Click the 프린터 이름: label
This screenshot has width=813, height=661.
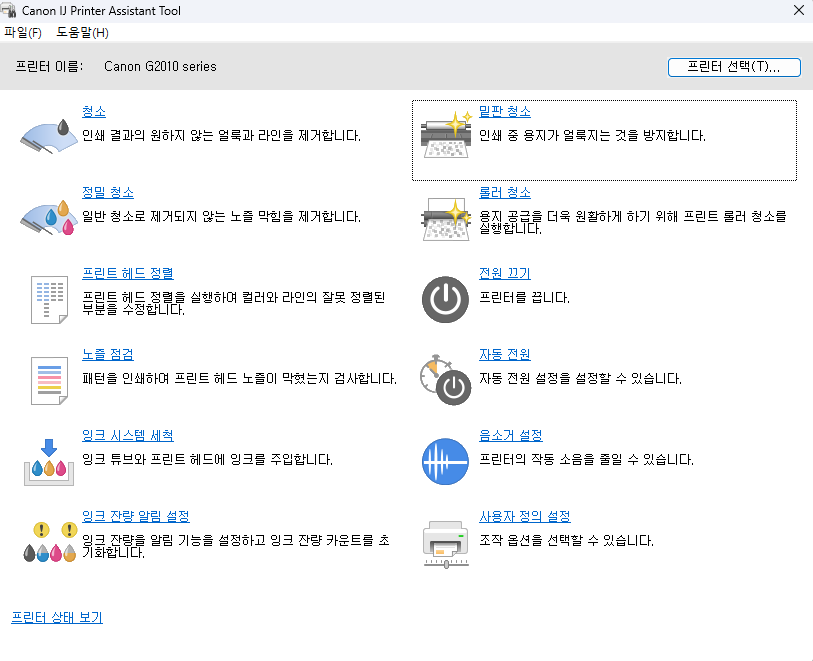tap(49, 66)
